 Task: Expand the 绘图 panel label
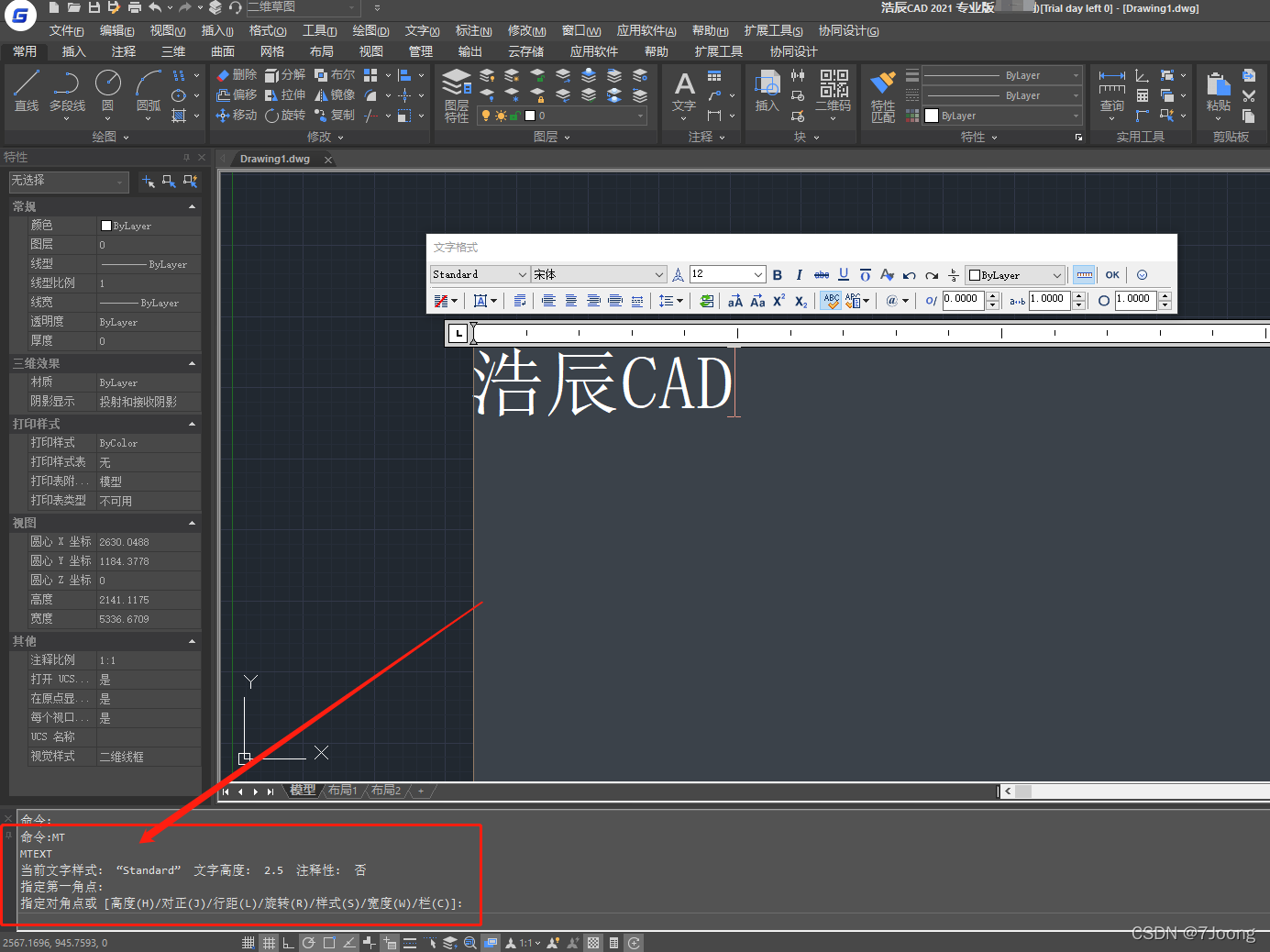click(110, 137)
